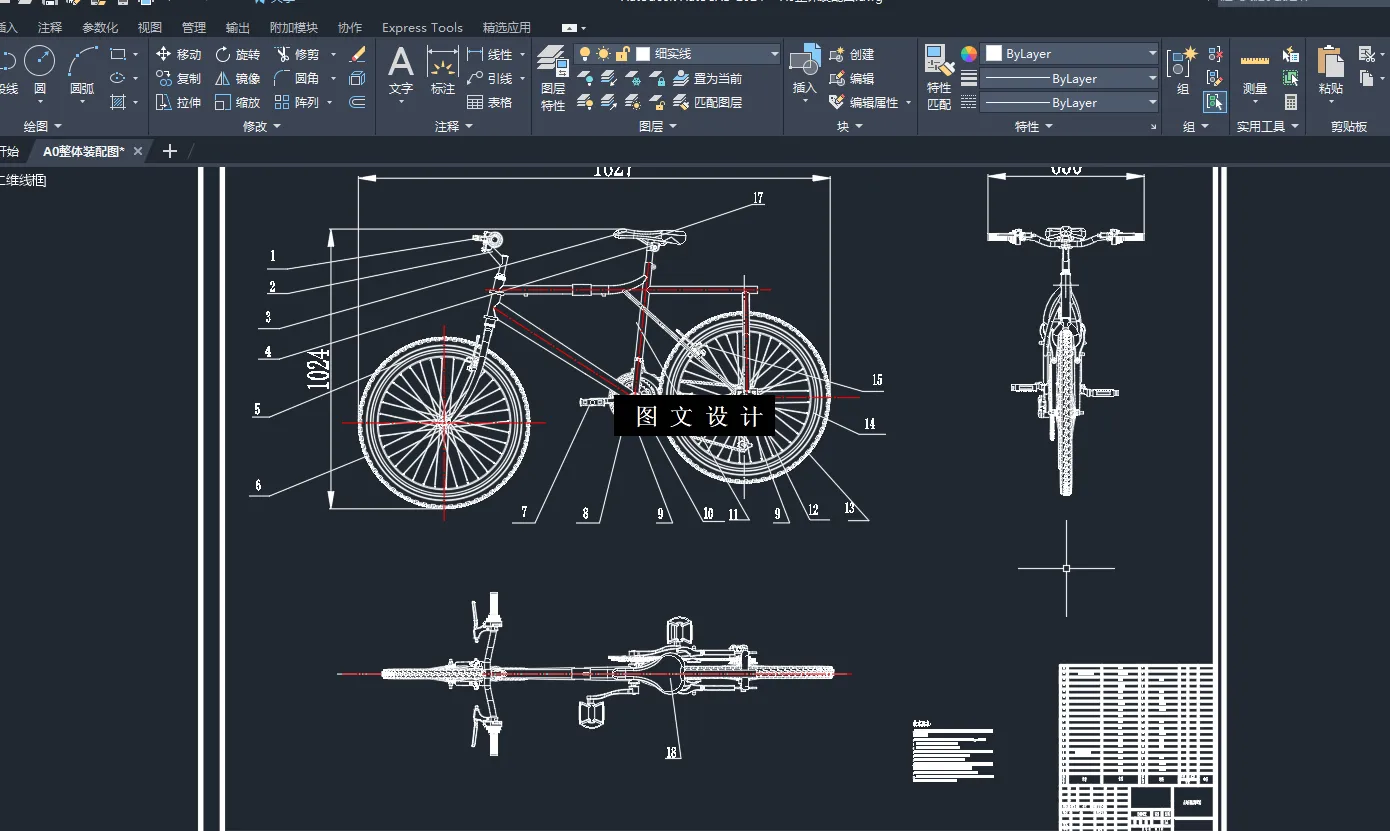The image size is (1390, 831).
Task: Open the Rectangle tool dropdown arrow
Action: [x=135, y=54]
